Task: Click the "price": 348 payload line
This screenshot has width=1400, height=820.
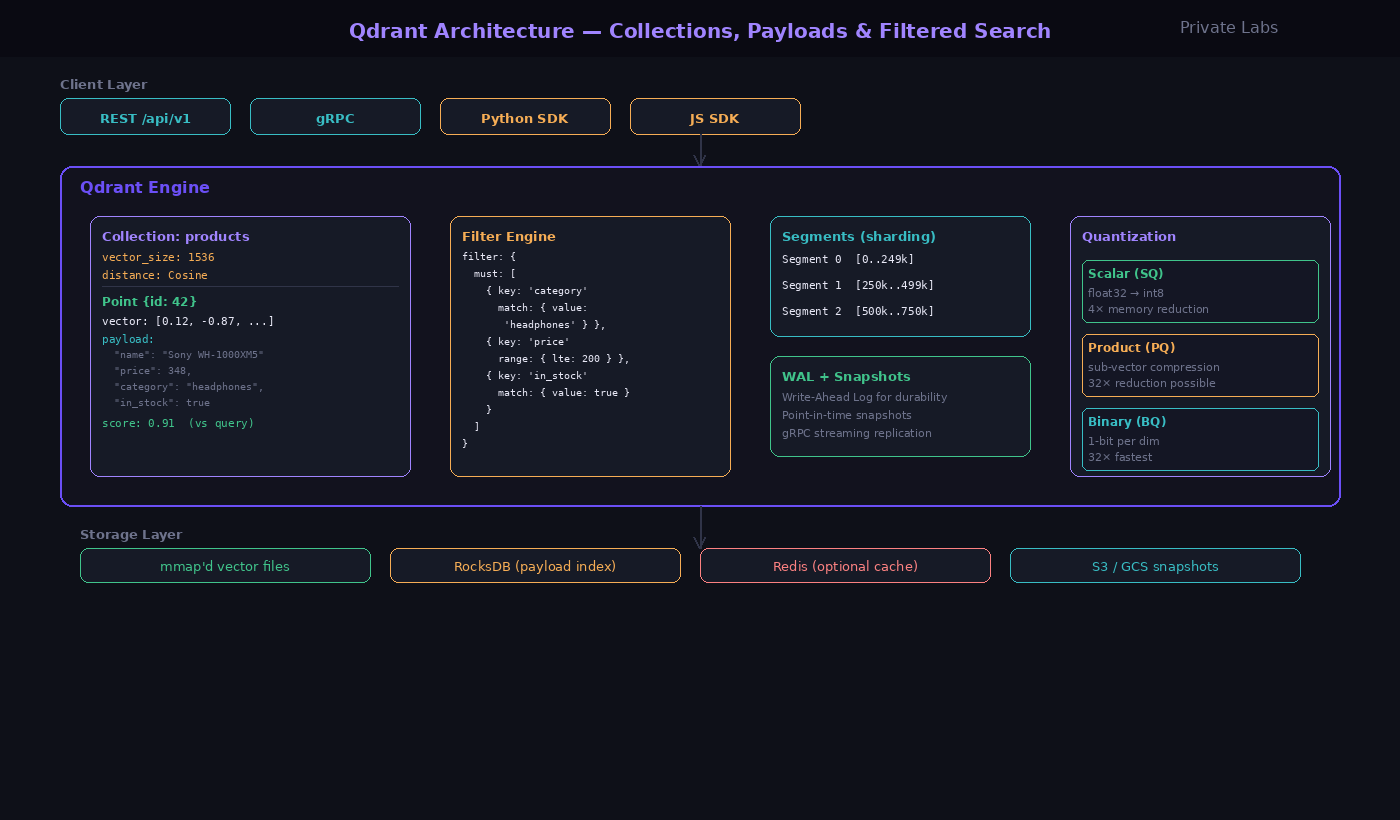Action: coord(153,370)
